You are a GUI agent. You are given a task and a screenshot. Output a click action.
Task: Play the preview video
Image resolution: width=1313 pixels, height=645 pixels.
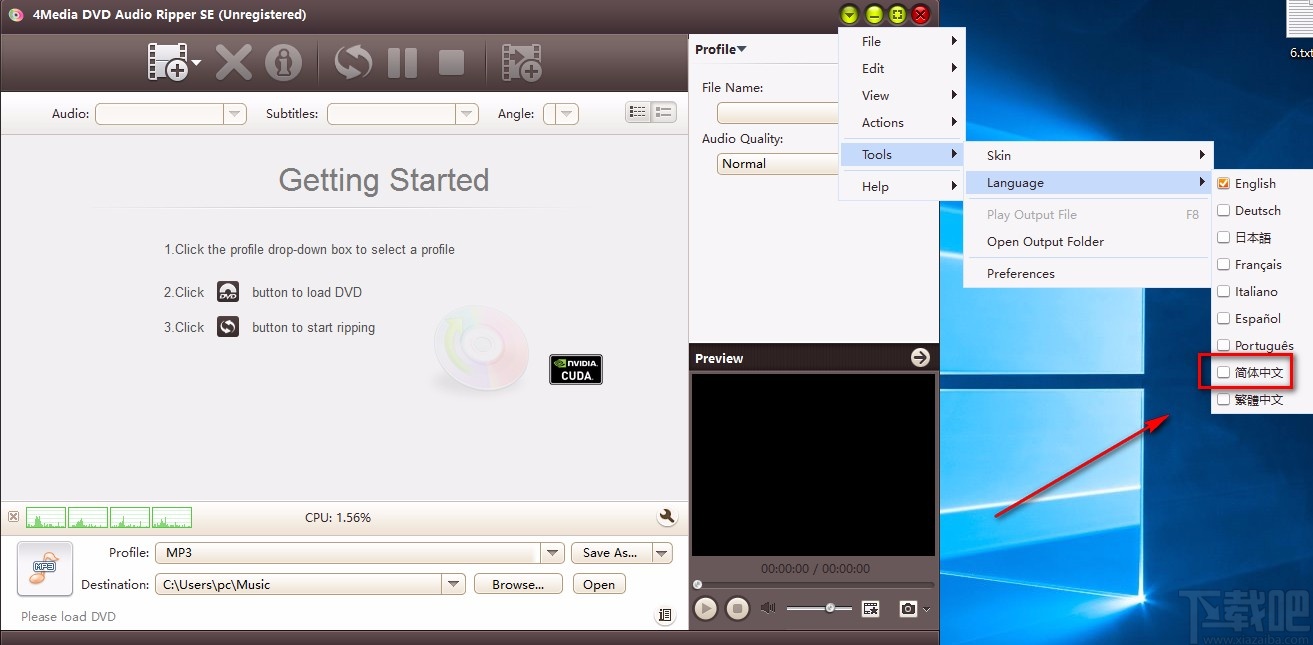tap(706, 608)
